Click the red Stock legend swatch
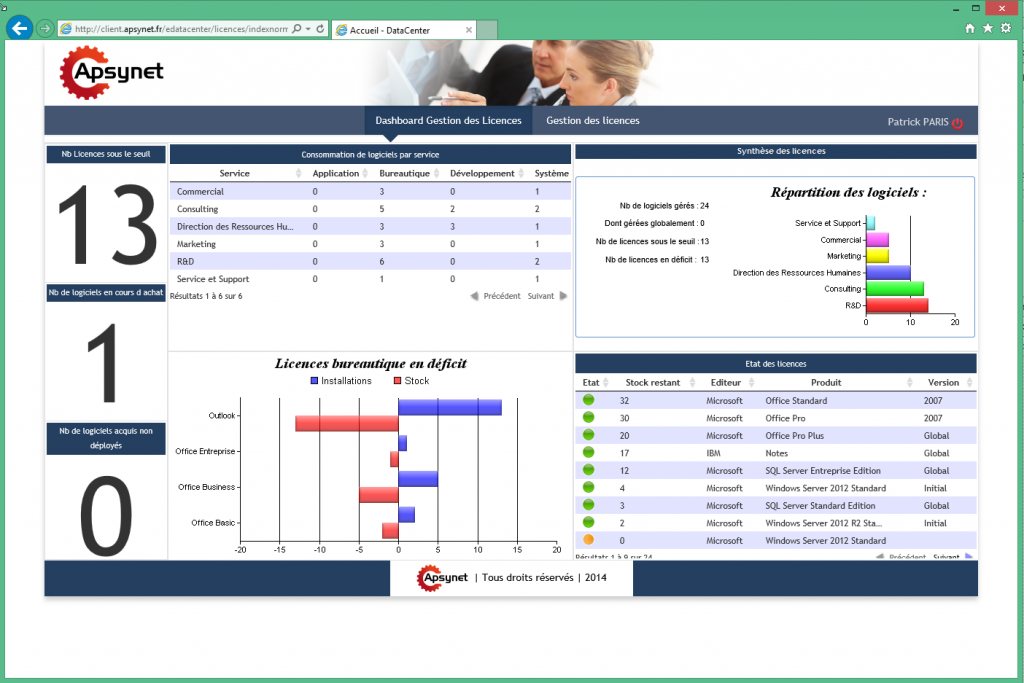1024x683 pixels. click(x=397, y=381)
